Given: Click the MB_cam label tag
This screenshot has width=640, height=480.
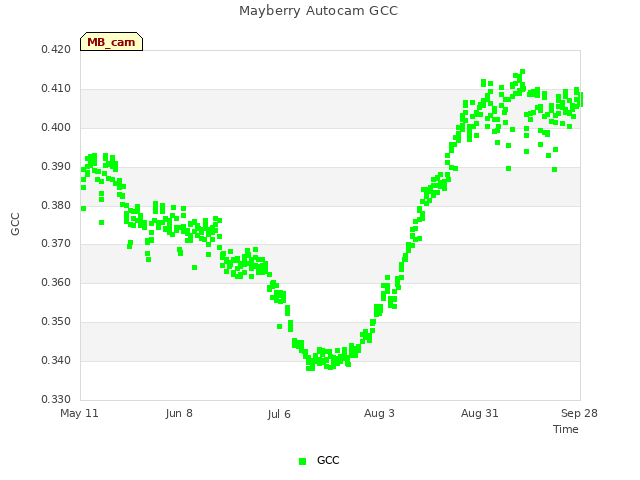Looking at the screenshot, I should pyautogui.click(x=111, y=42).
